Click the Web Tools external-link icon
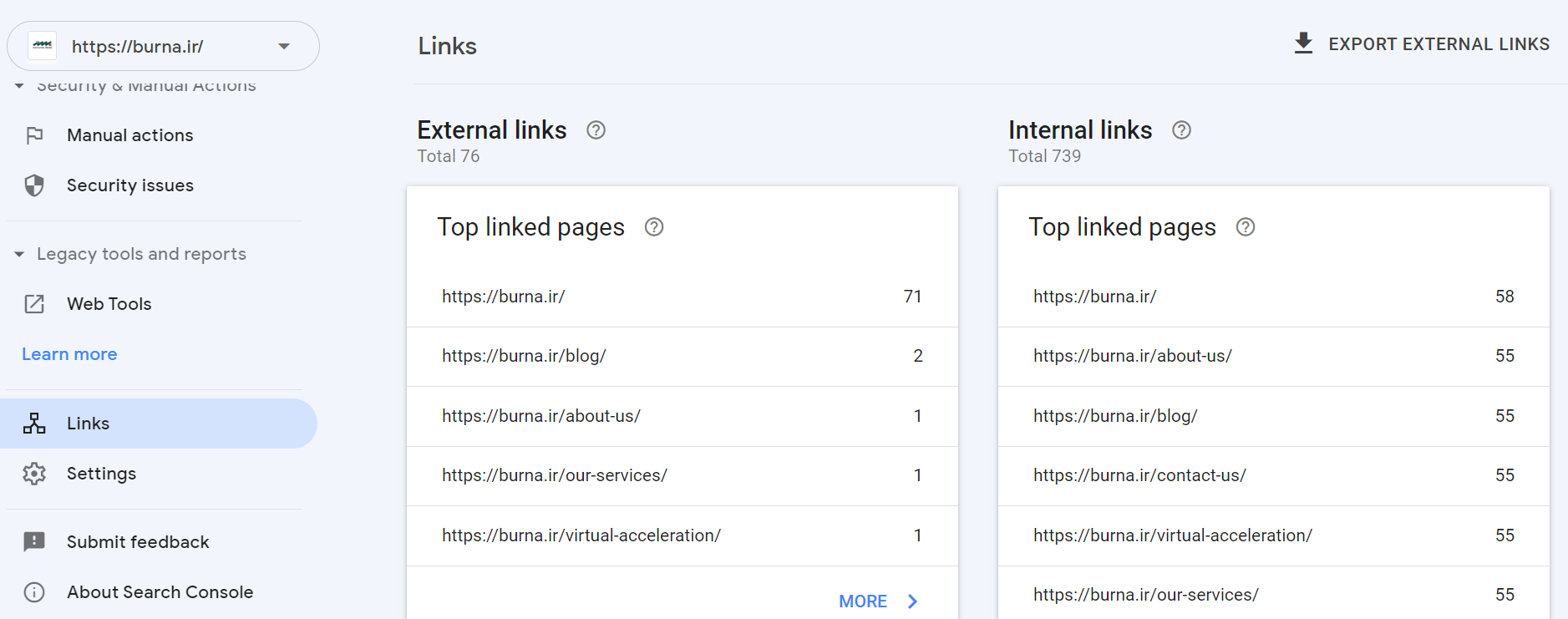The height and width of the screenshot is (619, 1568). (x=34, y=304)
